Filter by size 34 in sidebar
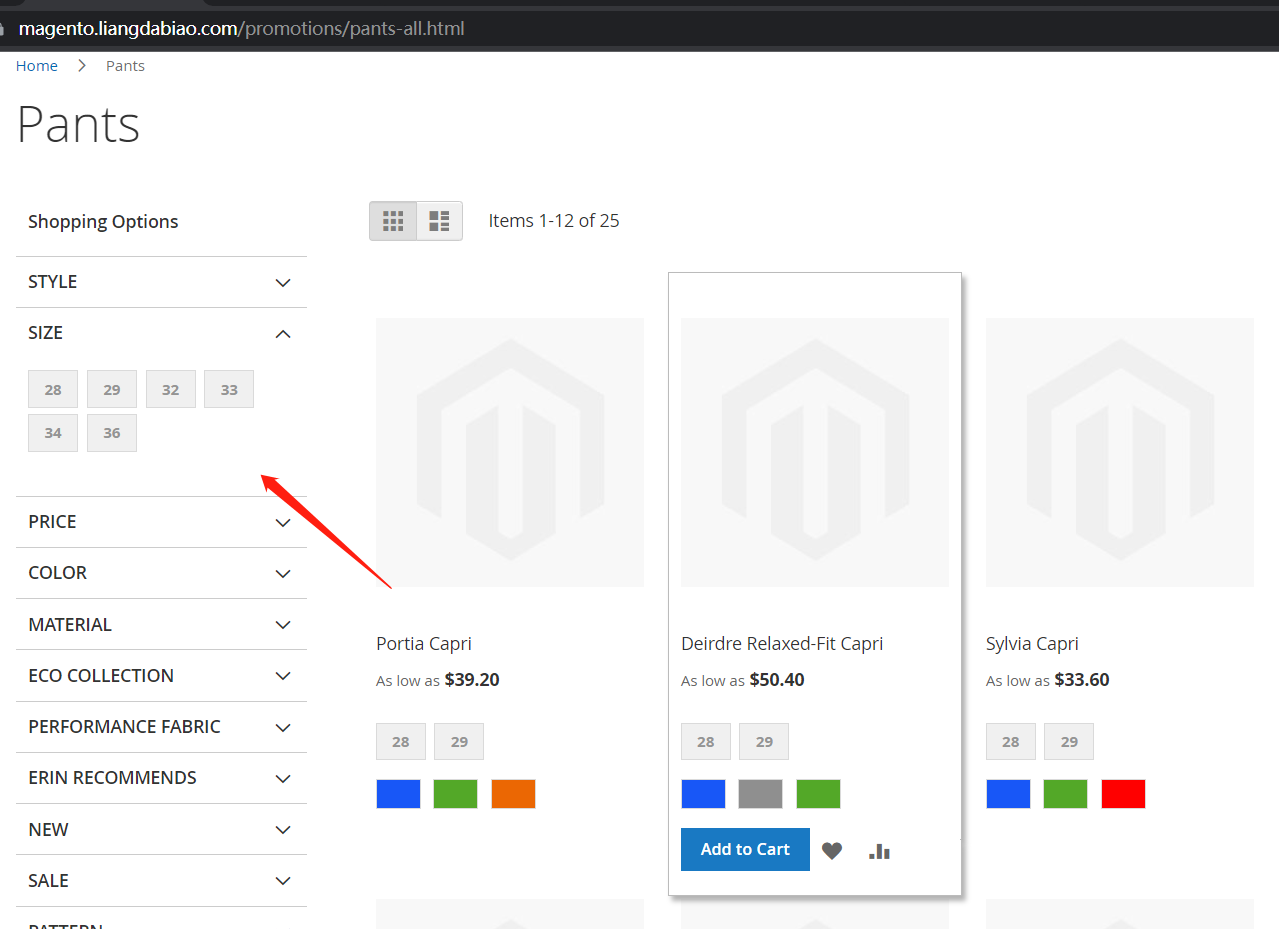This screenshot has width=1279, height=929. coord(53,433)
